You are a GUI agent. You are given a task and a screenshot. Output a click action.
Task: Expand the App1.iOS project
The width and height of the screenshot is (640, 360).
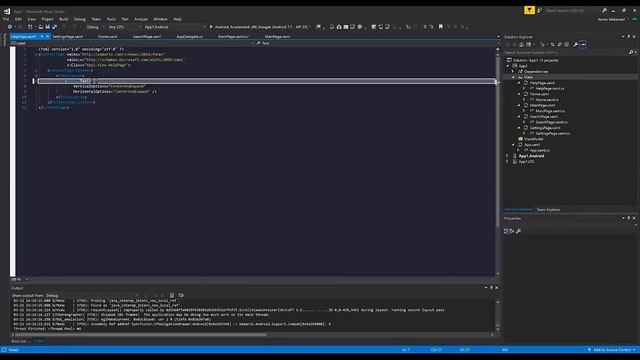tap(508, 162)
